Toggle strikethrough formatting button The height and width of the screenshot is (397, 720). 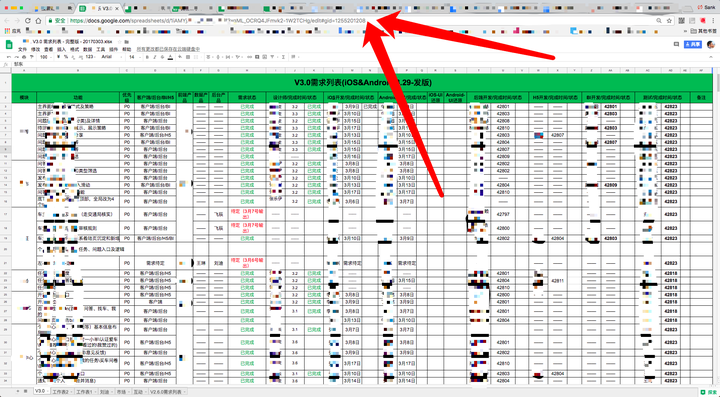[163, 57]
